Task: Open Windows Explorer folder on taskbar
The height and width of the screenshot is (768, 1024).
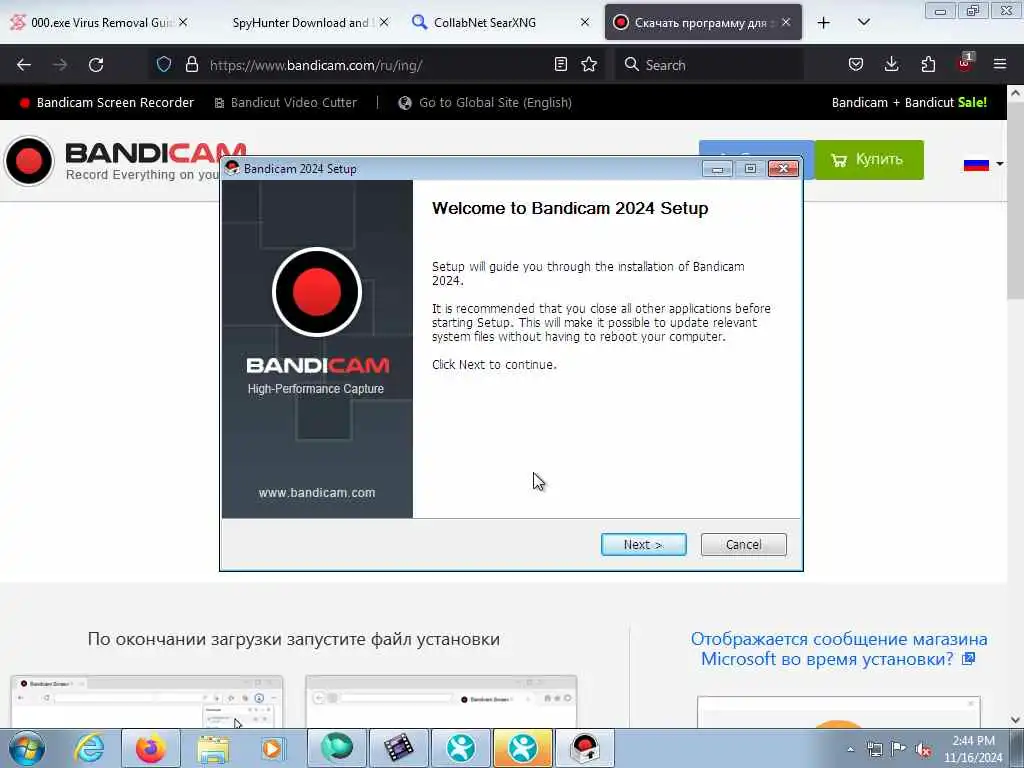Action: point(213,748)
